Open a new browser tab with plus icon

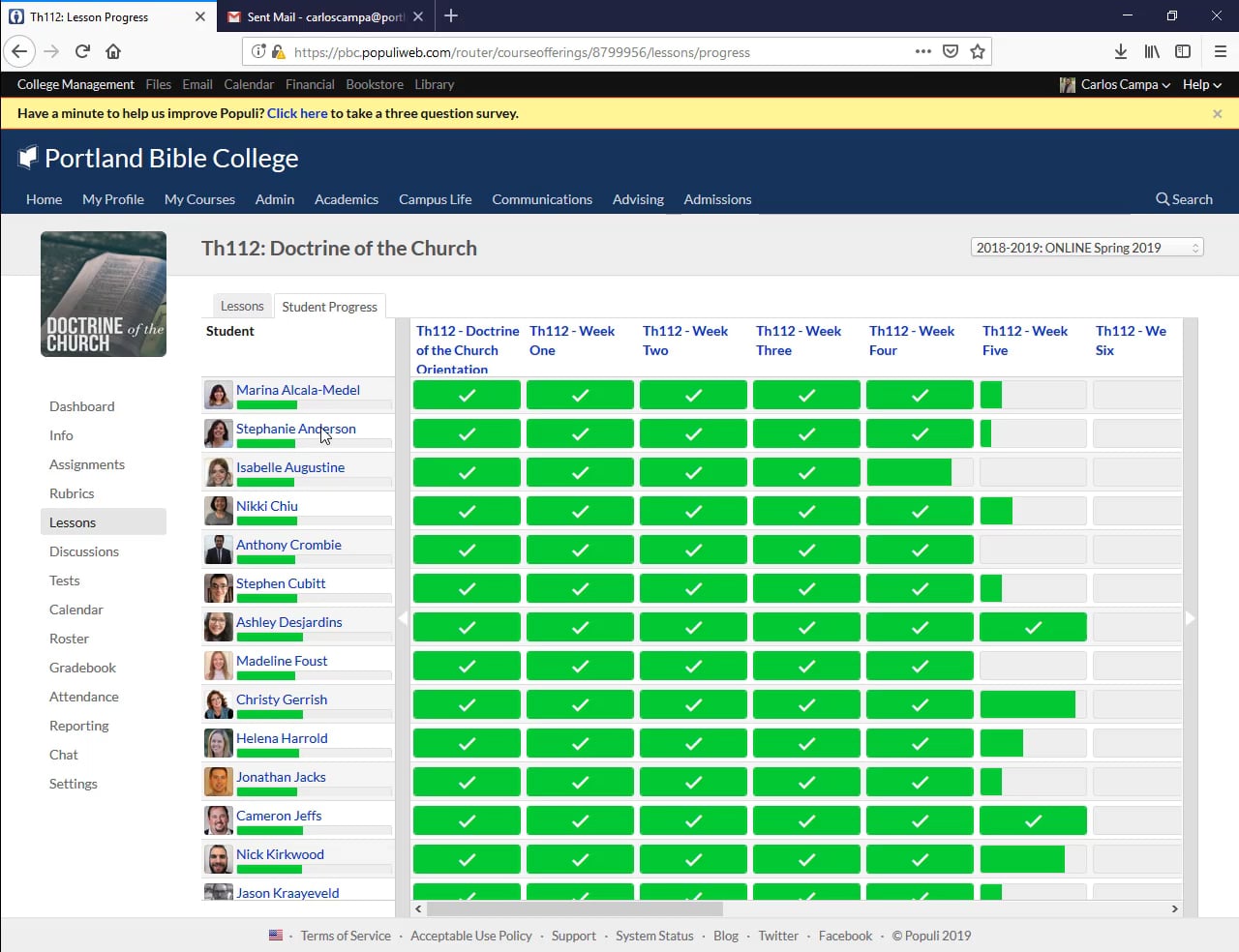tap(451, 15)
